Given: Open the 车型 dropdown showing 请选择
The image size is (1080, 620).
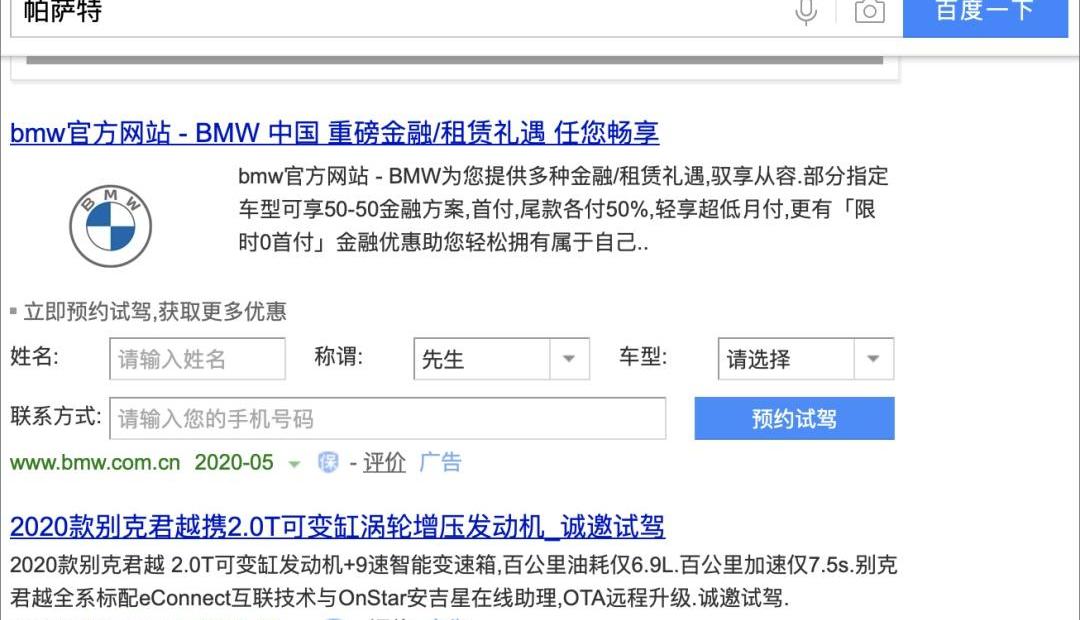Looking at the screenshot, I should pyautogui.click(x=806, y=358).
